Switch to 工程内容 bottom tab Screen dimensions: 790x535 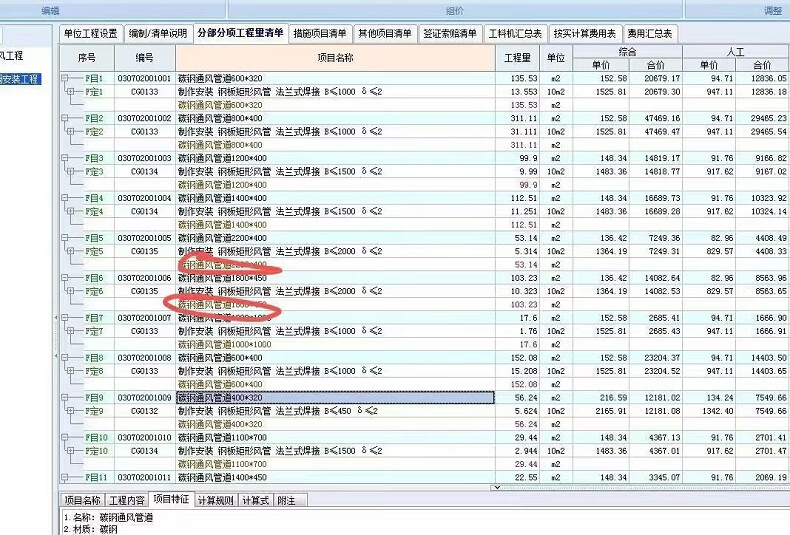127,500
